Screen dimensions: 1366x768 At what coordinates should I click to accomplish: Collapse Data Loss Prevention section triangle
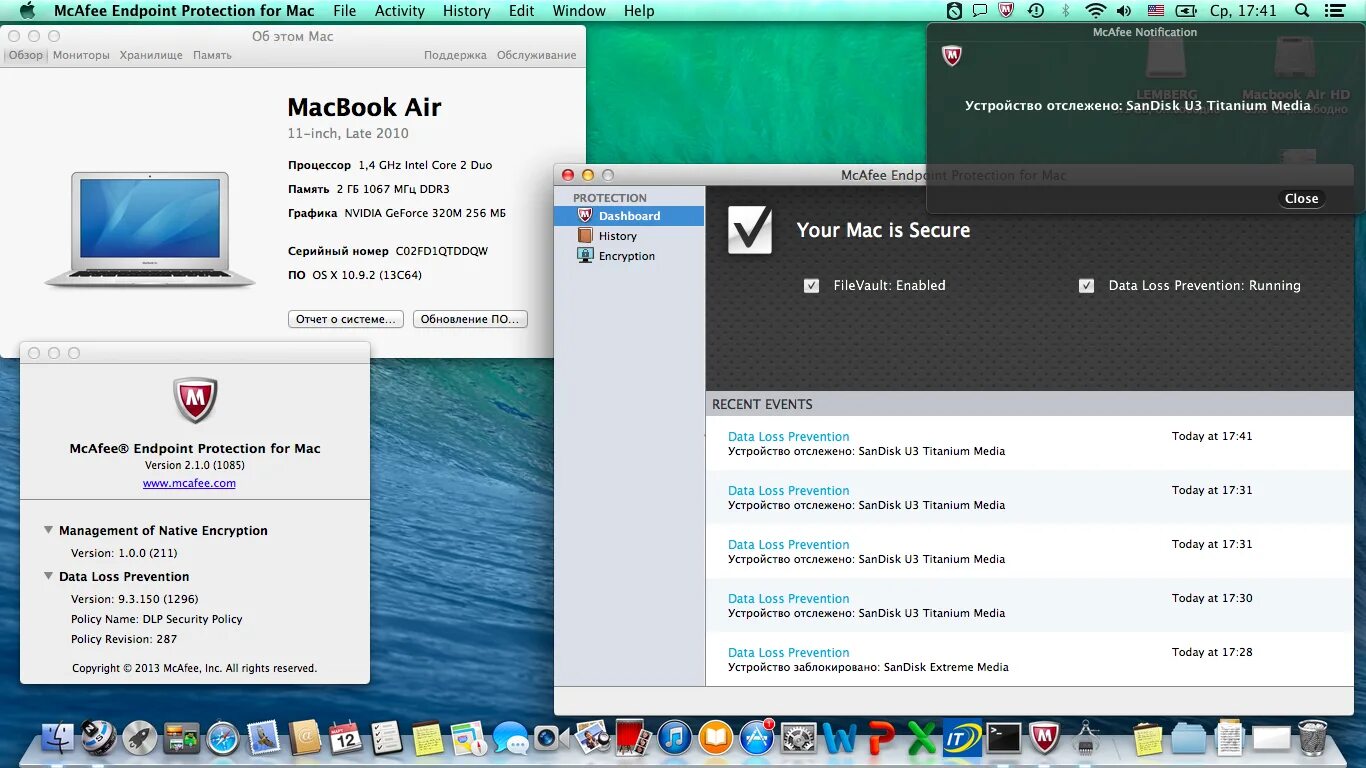pyautogui.click(x=49, y=576)
